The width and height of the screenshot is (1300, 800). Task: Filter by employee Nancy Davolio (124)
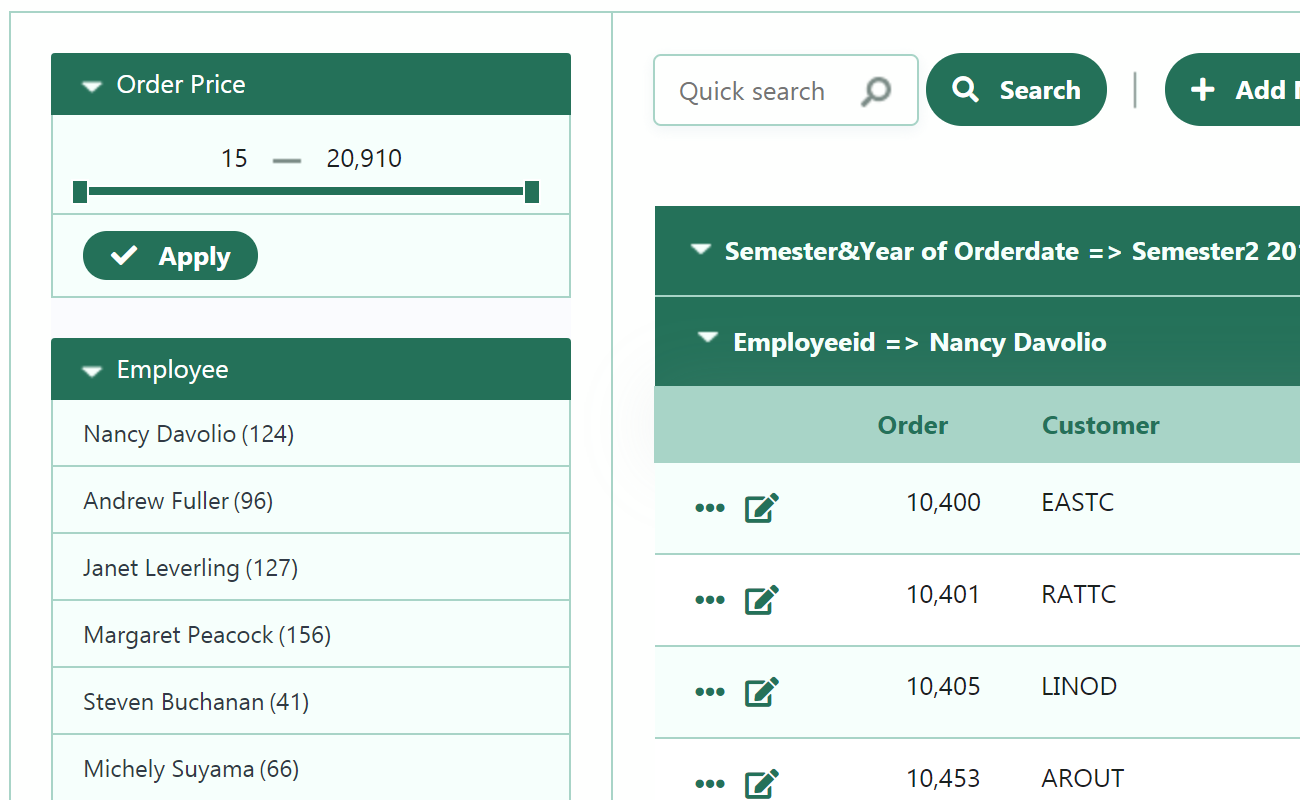[x=311, y=434]
